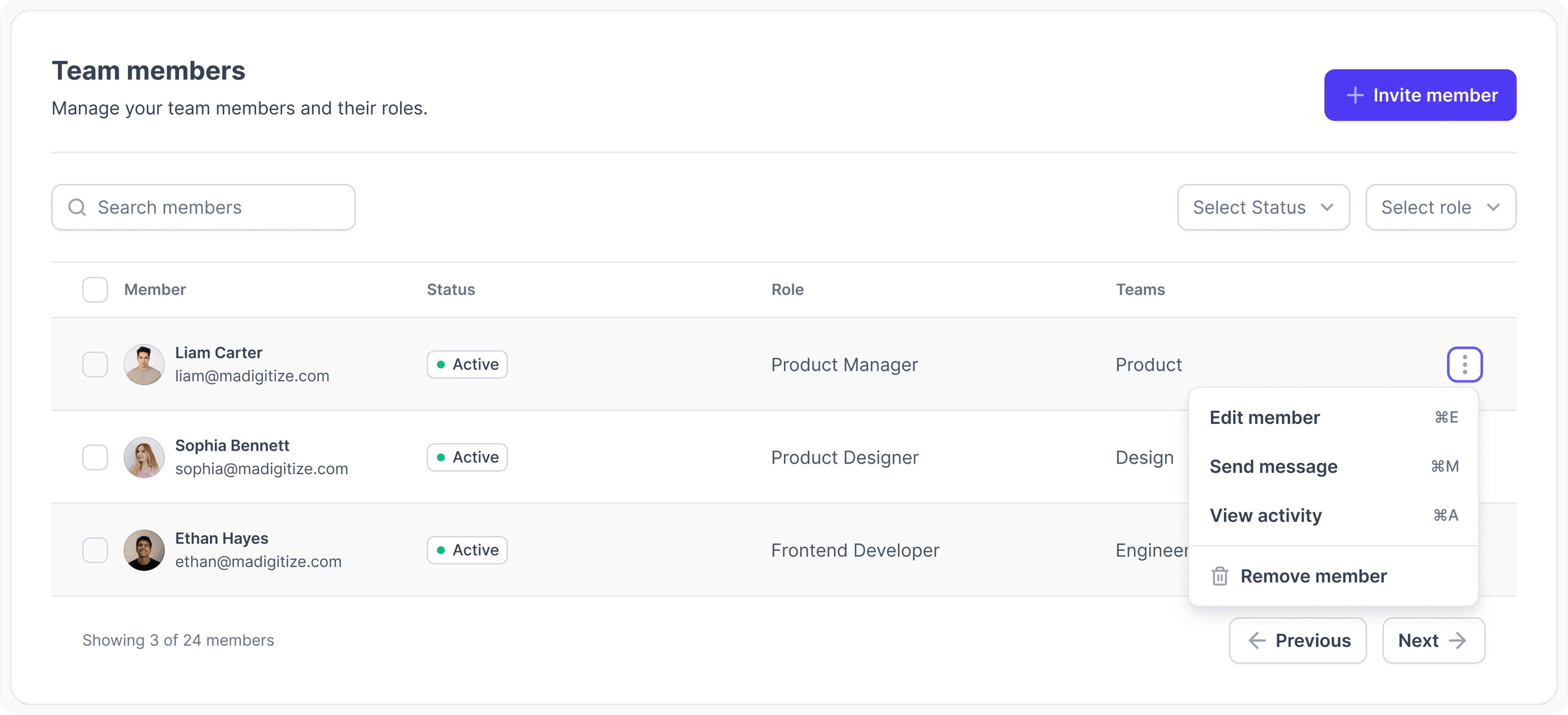This screenshot has height=715, width=1568.
Task: Go to the Previous page
Action: (1297, 640)
